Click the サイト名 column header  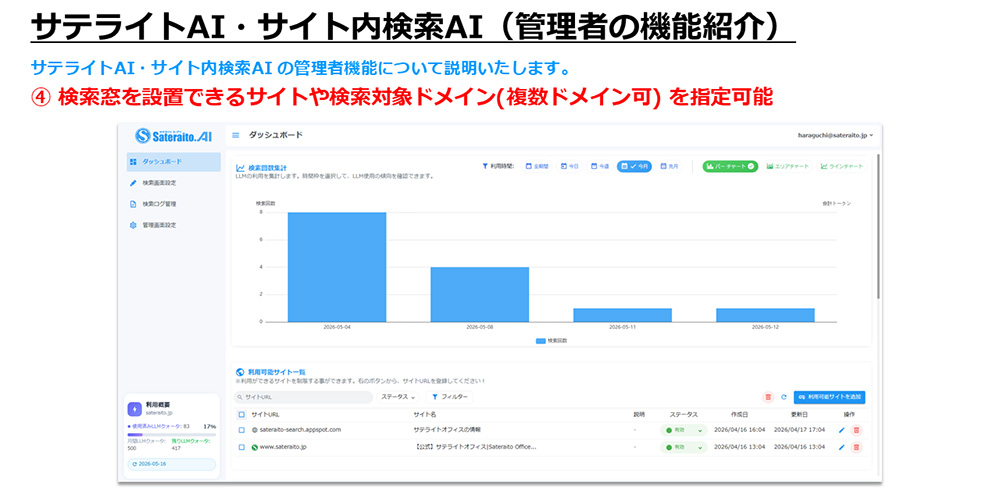click(x=425, y=414)
